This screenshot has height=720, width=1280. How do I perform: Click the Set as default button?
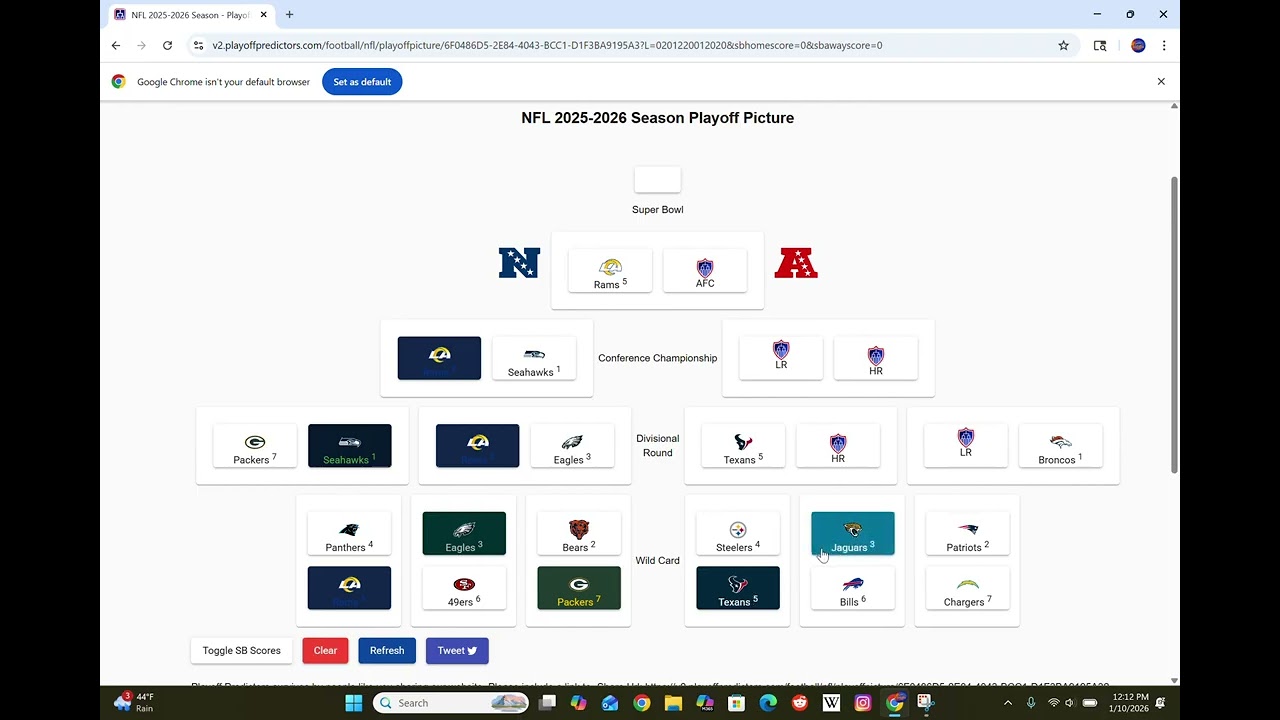(362, 82)
